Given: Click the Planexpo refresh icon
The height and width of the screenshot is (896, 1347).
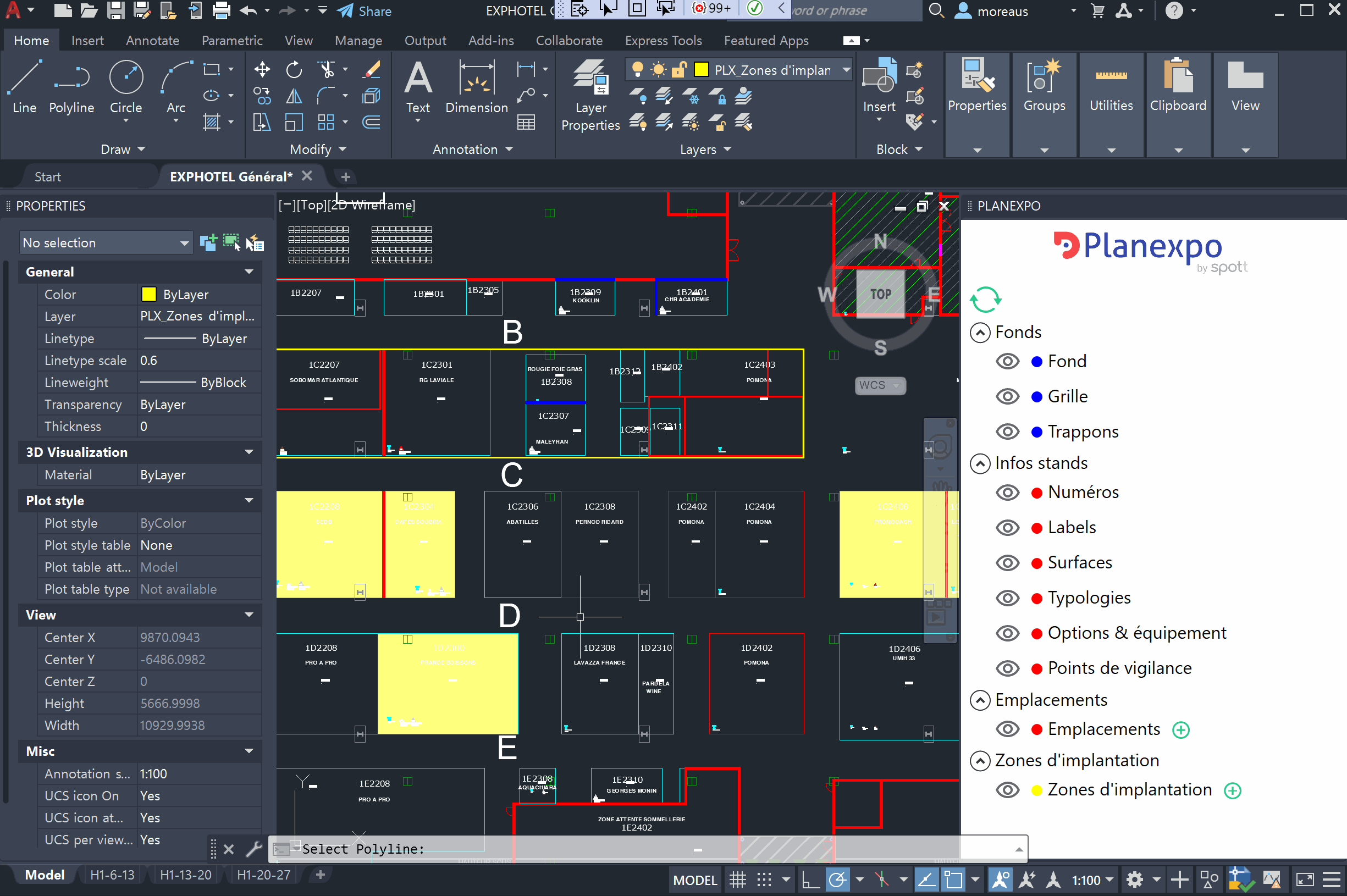Looking at the screenshot, I should [985, 299].
